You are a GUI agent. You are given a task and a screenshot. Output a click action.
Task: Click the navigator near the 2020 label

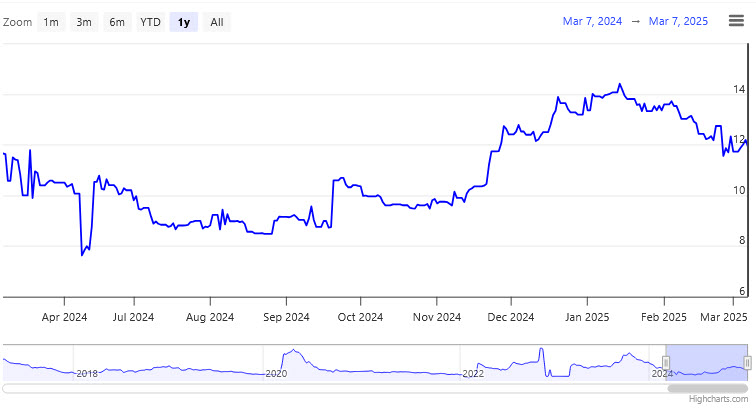coord(276,372)
